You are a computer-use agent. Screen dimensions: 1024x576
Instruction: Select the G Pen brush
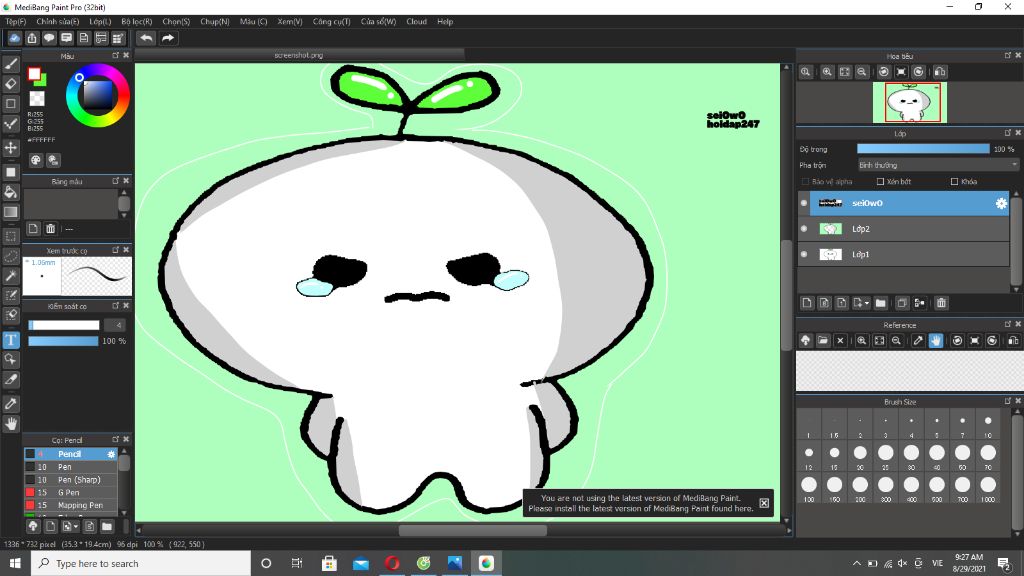pos(71,492)
